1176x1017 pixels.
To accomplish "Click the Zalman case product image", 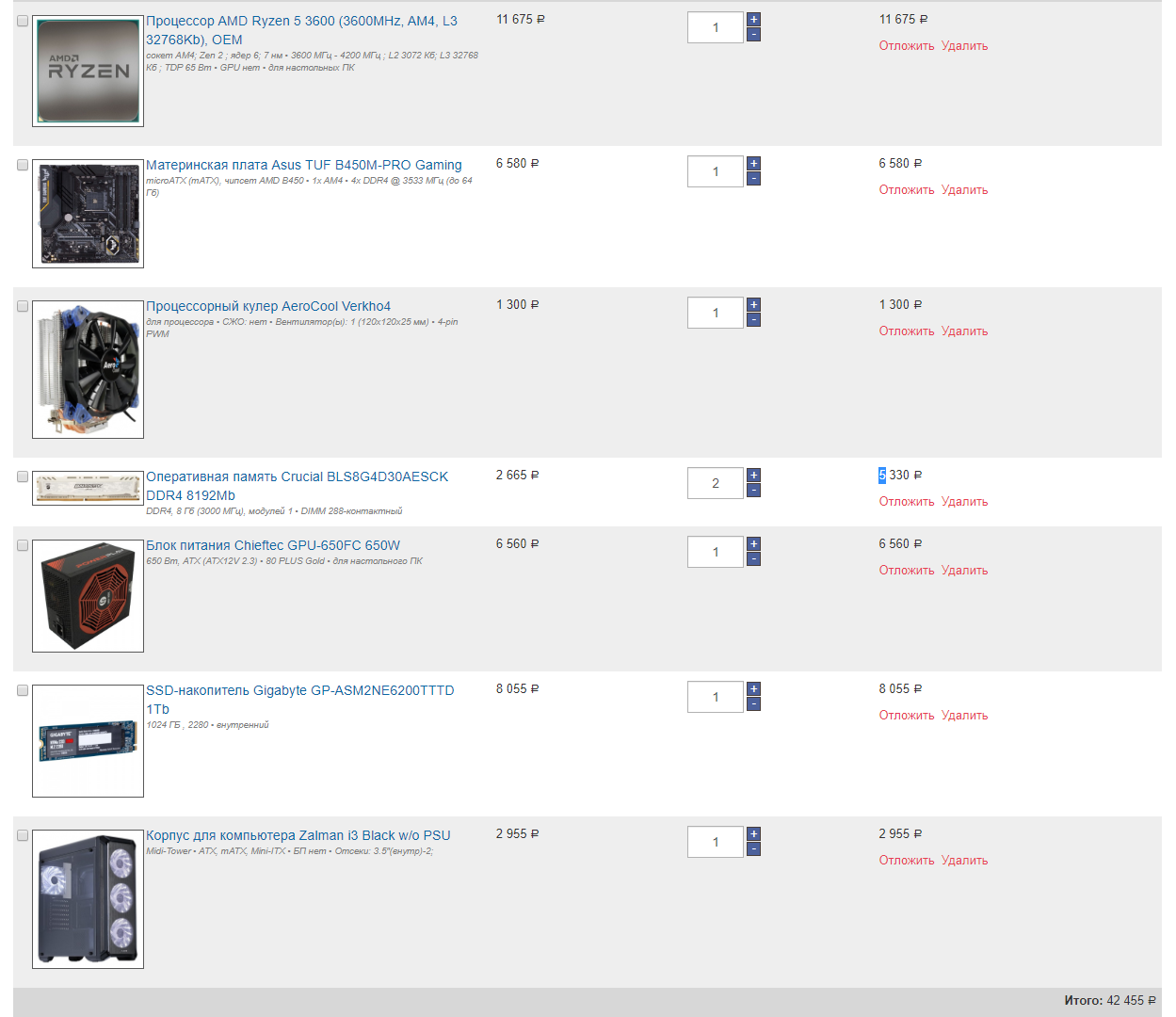I will [x=88, y=899].
